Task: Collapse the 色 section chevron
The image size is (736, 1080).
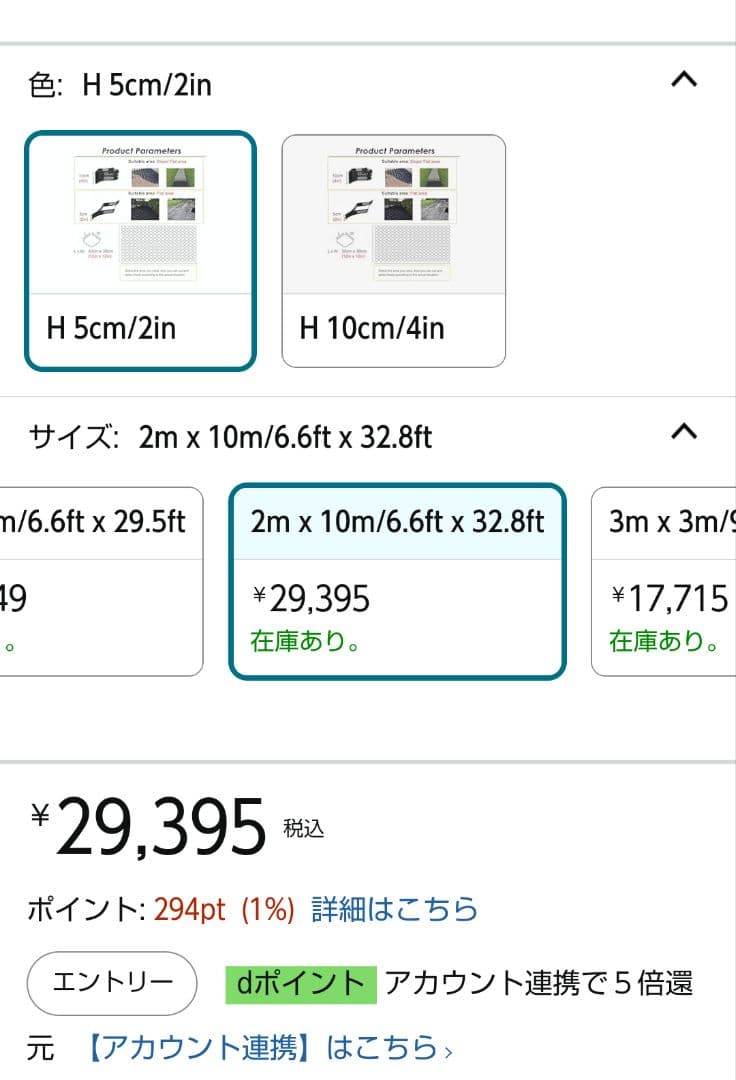Action: [x=683, y=82]
